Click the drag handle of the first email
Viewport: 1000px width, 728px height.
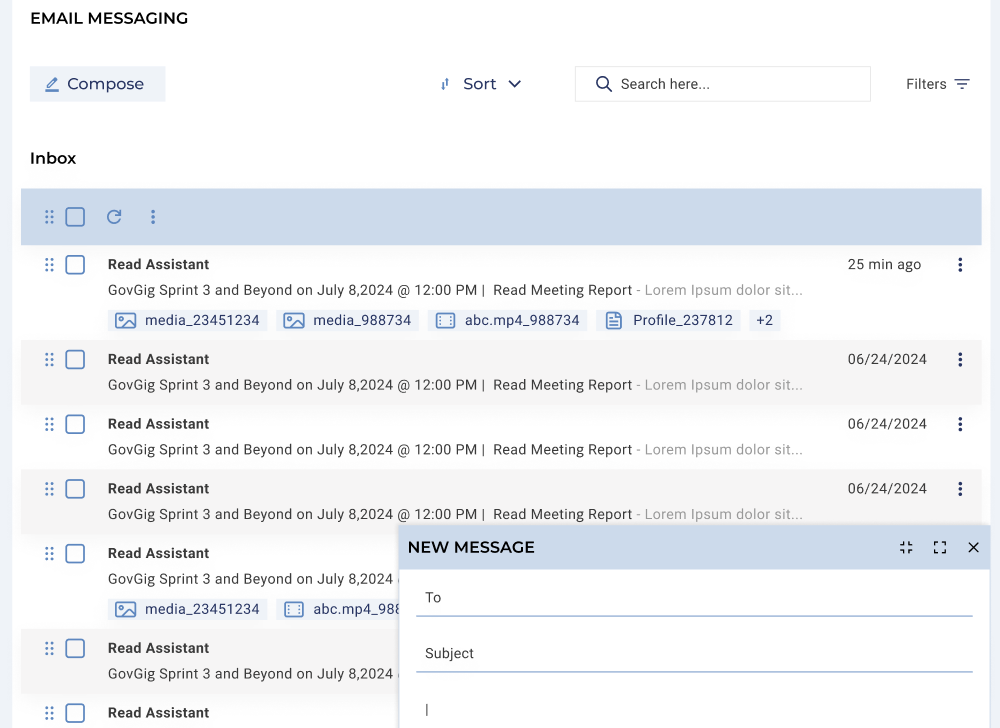click(49, 265)
